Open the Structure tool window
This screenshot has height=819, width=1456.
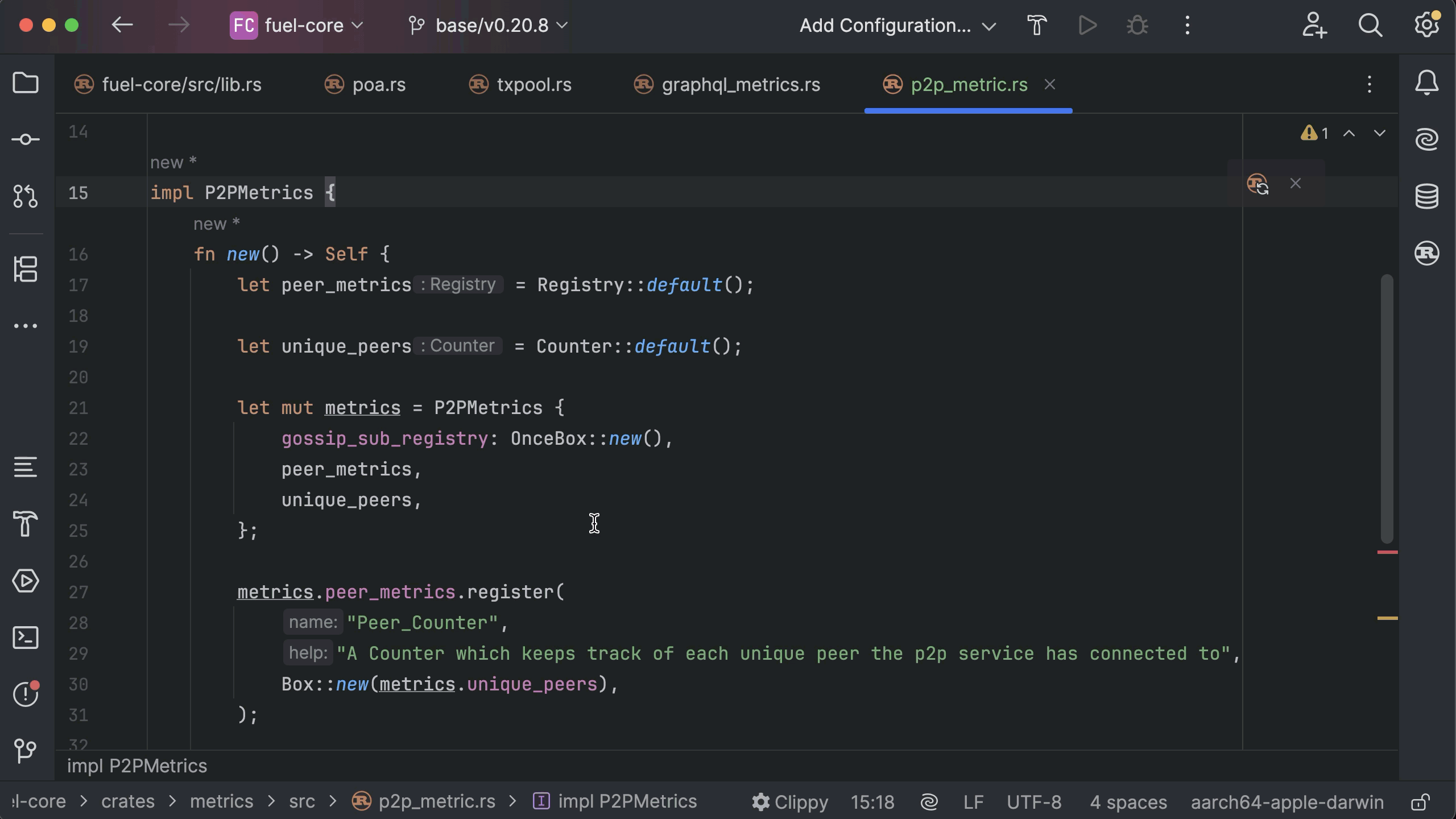(26, 269)
